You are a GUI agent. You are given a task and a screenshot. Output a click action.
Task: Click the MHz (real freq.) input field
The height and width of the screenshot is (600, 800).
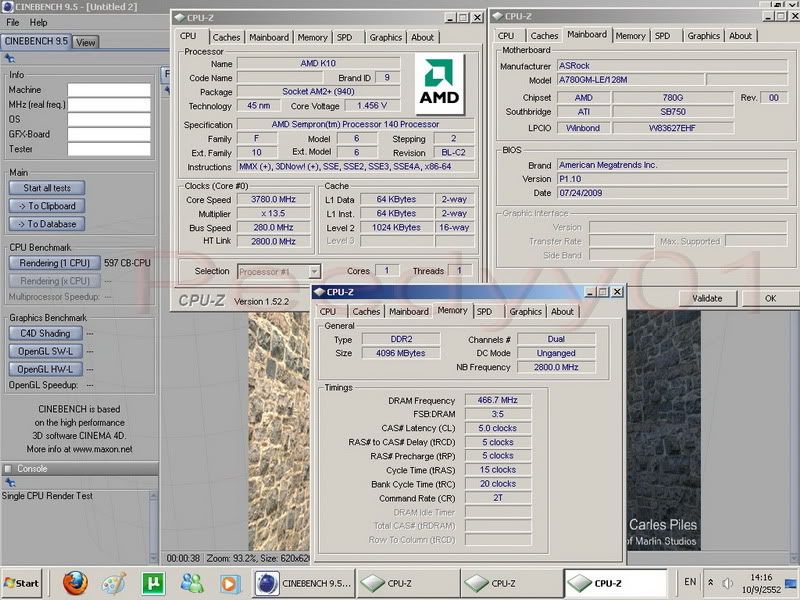[x=109, y=105]
